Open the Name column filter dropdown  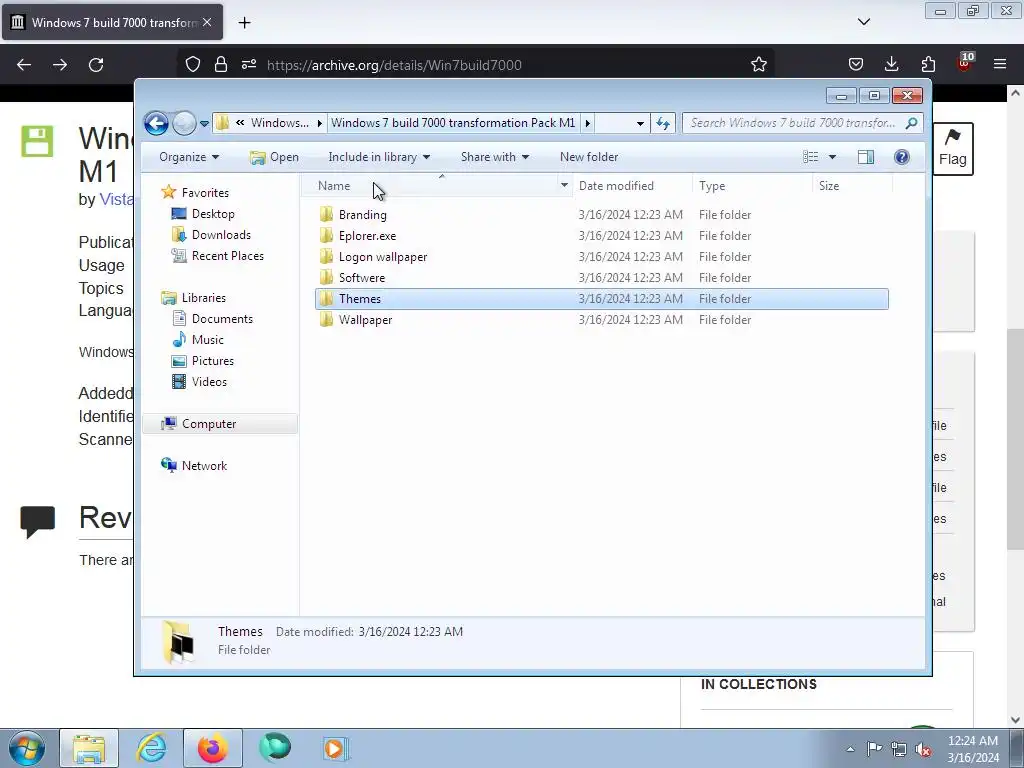564,185
